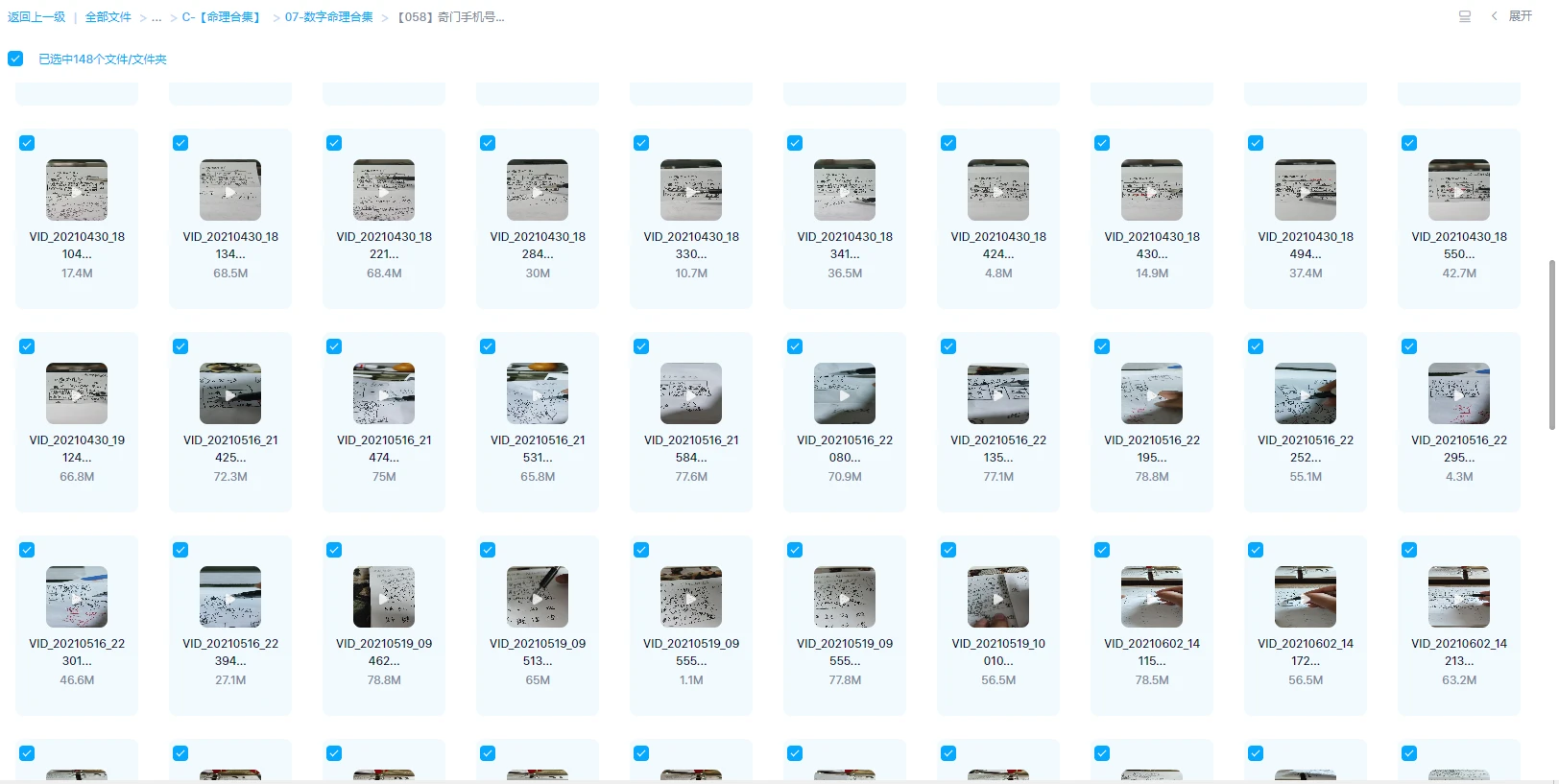Screen dimensions: 1559x784
Task: Click the view mode switch icon
Action: pos(1465,16)
